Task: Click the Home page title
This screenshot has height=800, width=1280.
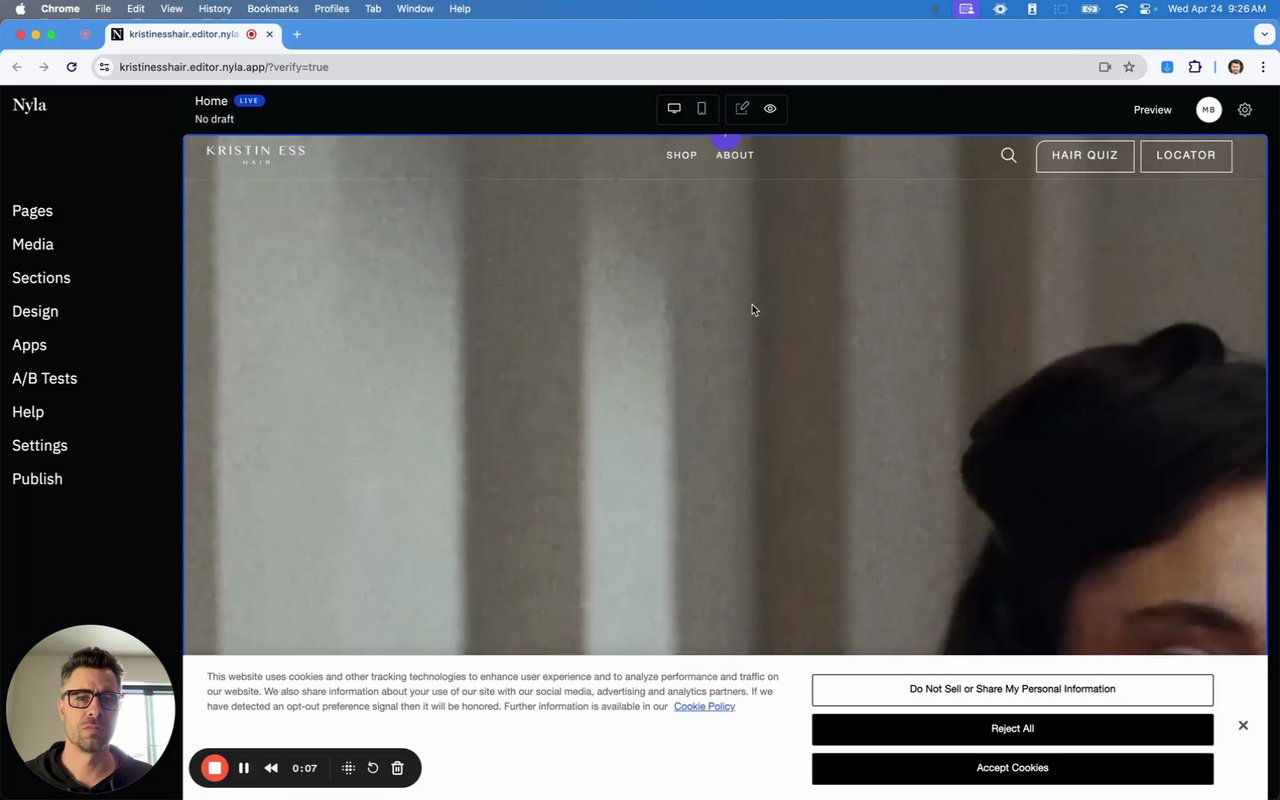Action: click(211, 101)
